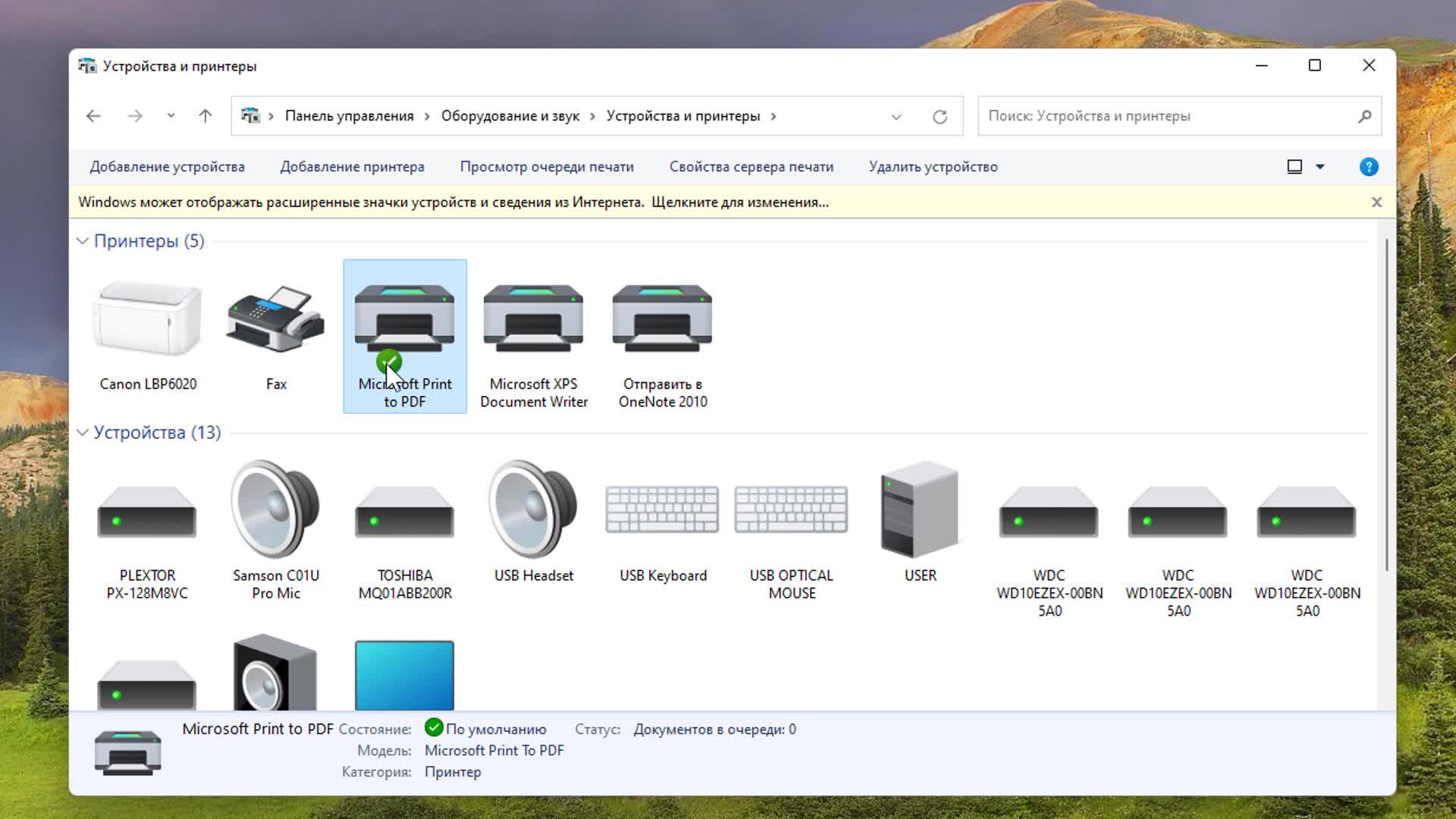Dismiss the yellow information bar
Image resolution: width=1456 pixels, height=819 pixels.
(x=1376, y=202)
